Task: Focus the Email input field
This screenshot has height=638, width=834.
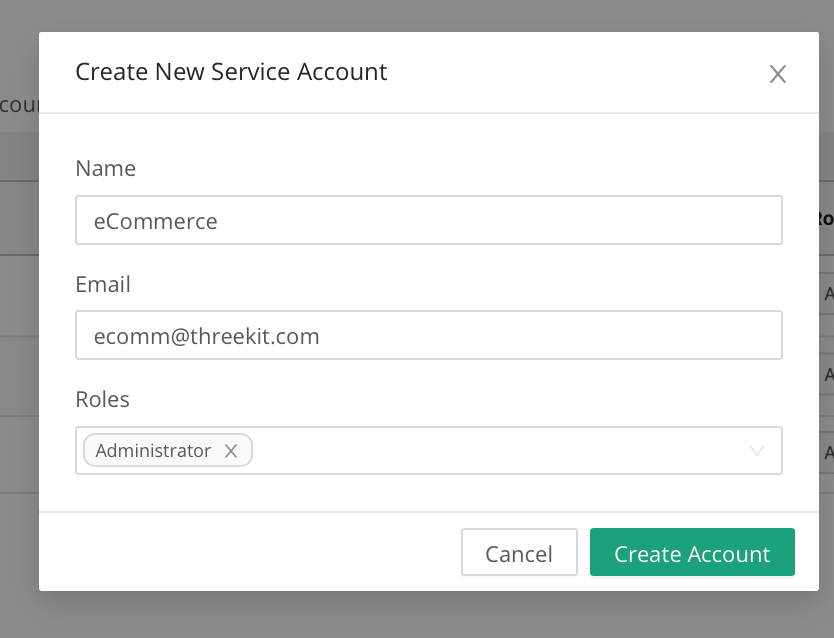Action: pyautogui.click(x=428, y=336)
